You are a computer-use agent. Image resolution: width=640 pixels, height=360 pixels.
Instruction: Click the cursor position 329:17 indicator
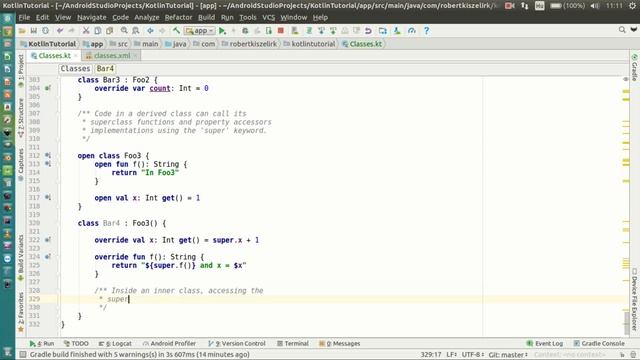[x=431, y=354]
